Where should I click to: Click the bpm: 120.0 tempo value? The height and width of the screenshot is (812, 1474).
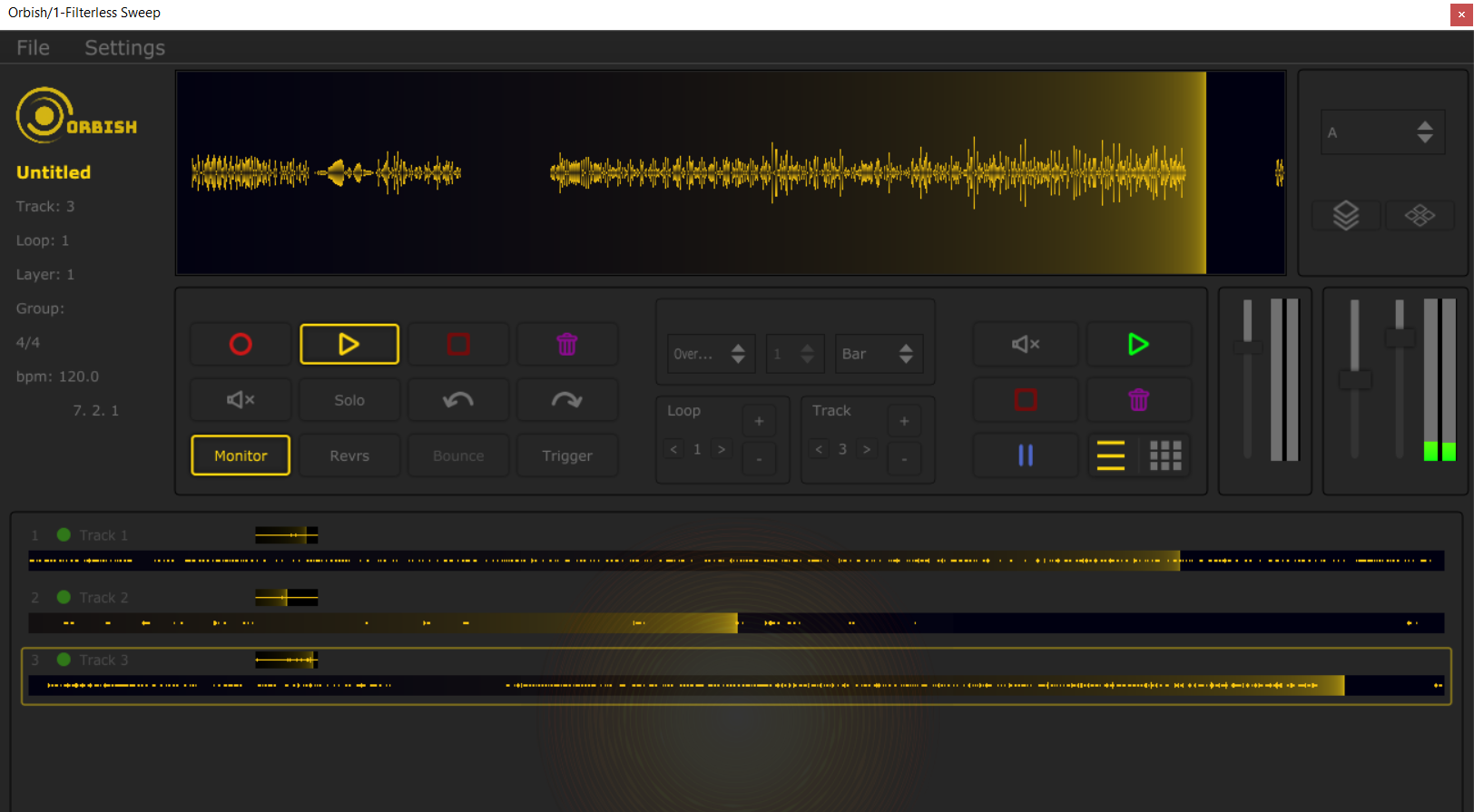[x=57, y=377]
